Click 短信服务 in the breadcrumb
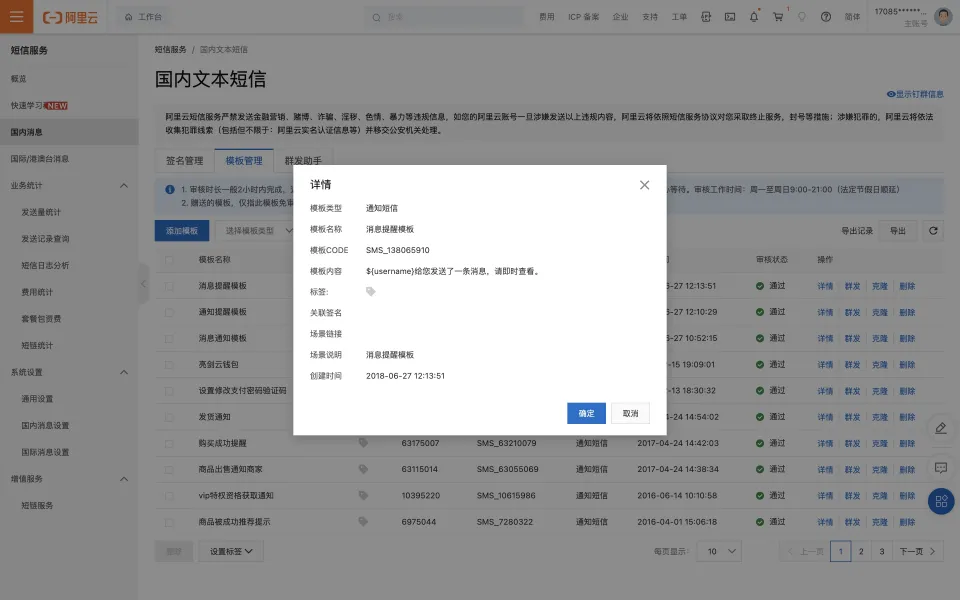The height and width of the screenshot is (600, 960). (170, 50)
